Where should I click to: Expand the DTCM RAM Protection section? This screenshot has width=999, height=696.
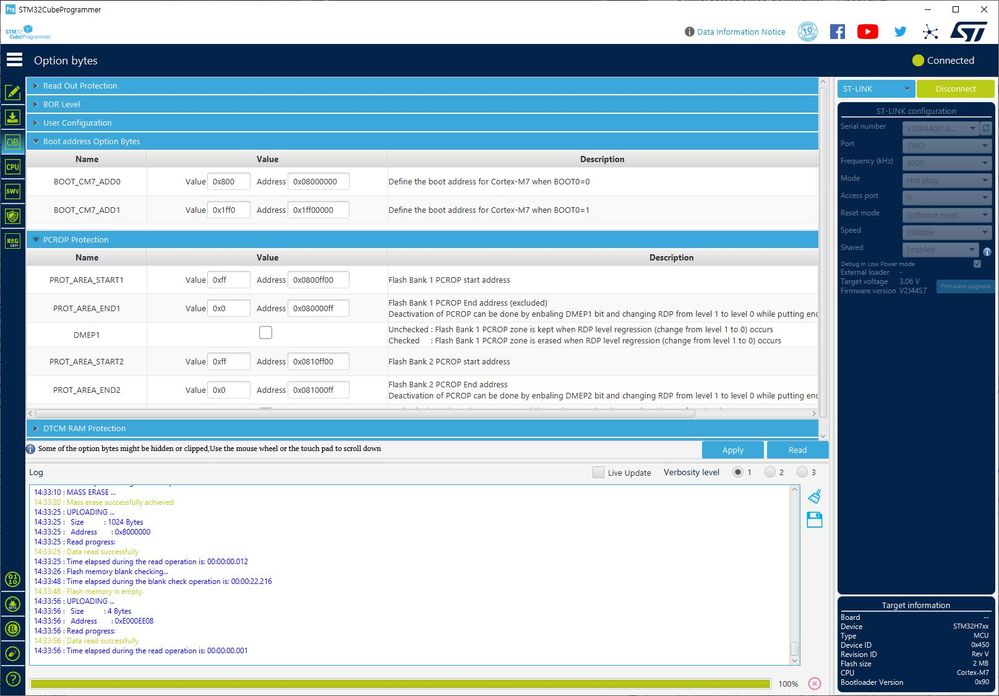pos(422,428)
